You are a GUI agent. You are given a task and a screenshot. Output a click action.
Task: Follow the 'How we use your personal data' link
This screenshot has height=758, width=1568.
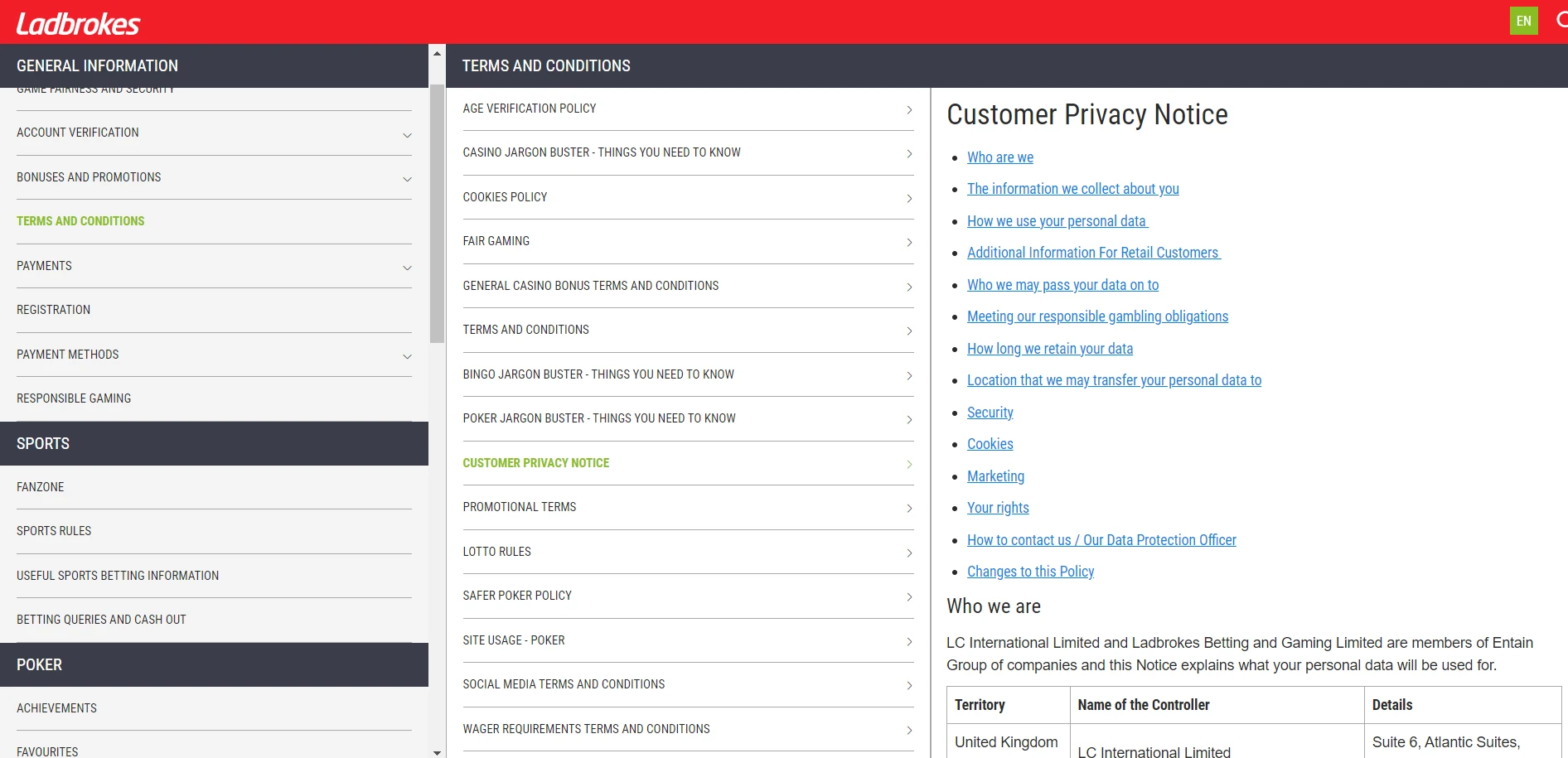(1057, 221)
